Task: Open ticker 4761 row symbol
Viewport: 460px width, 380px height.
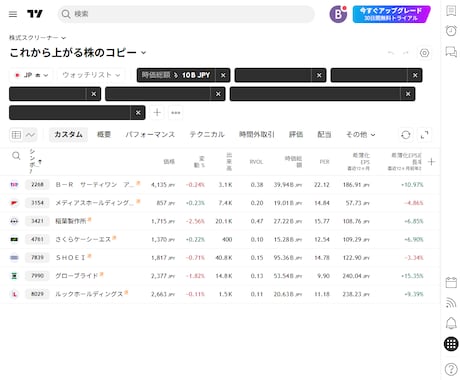Action: pos(37,239)
